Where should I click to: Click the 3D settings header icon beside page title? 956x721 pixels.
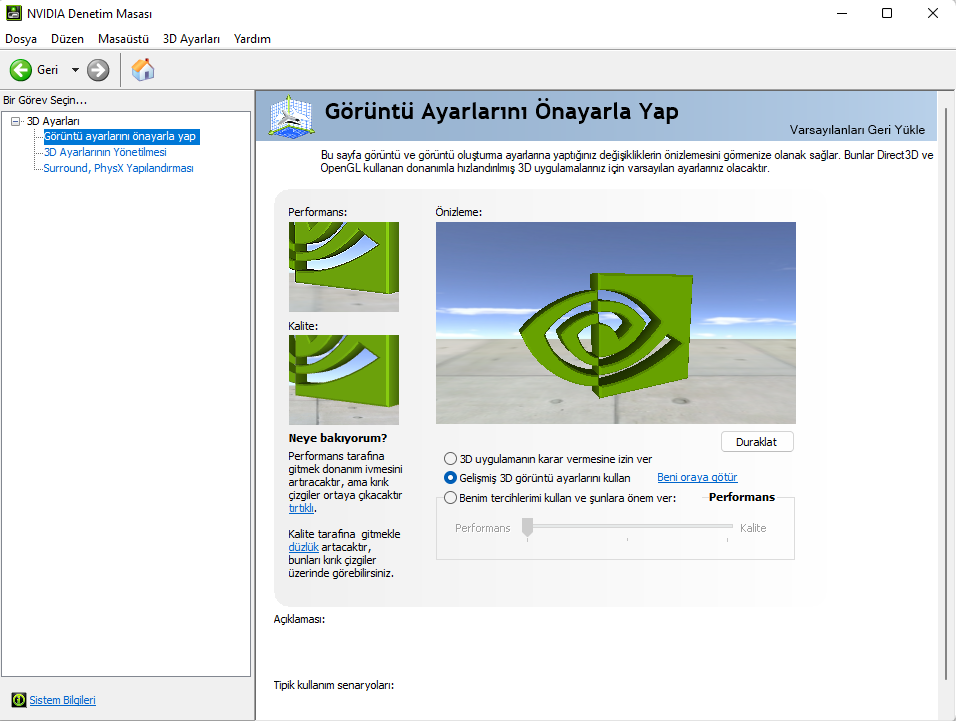pos(291,116)
